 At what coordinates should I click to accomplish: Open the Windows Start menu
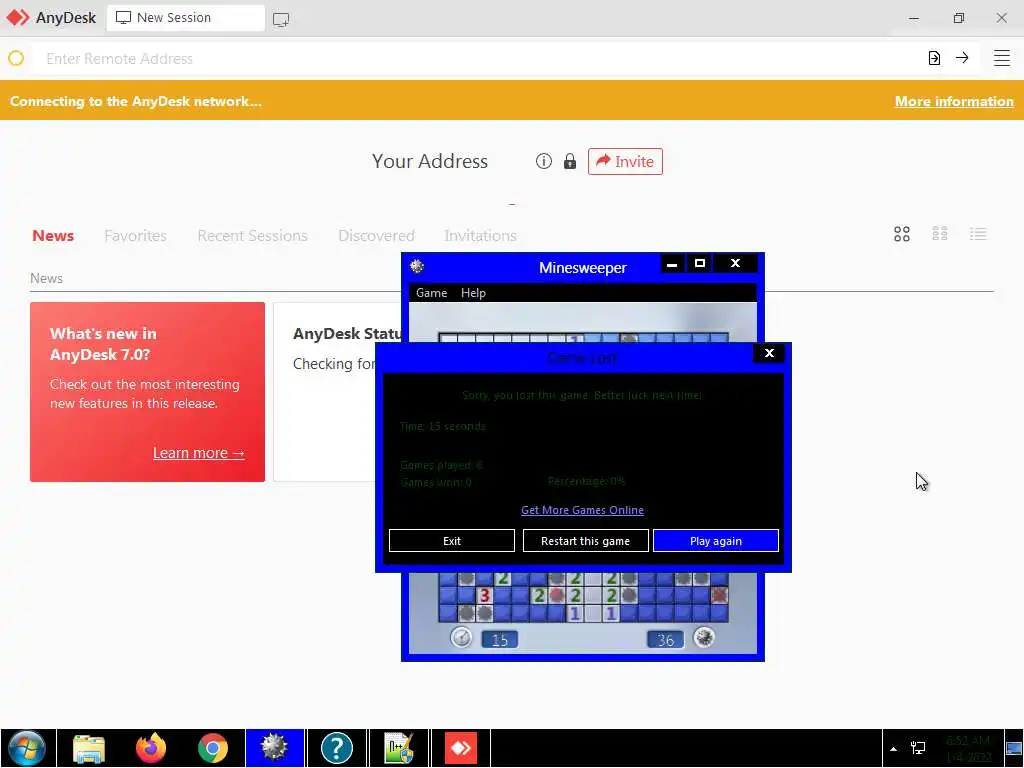click(27, 748)
